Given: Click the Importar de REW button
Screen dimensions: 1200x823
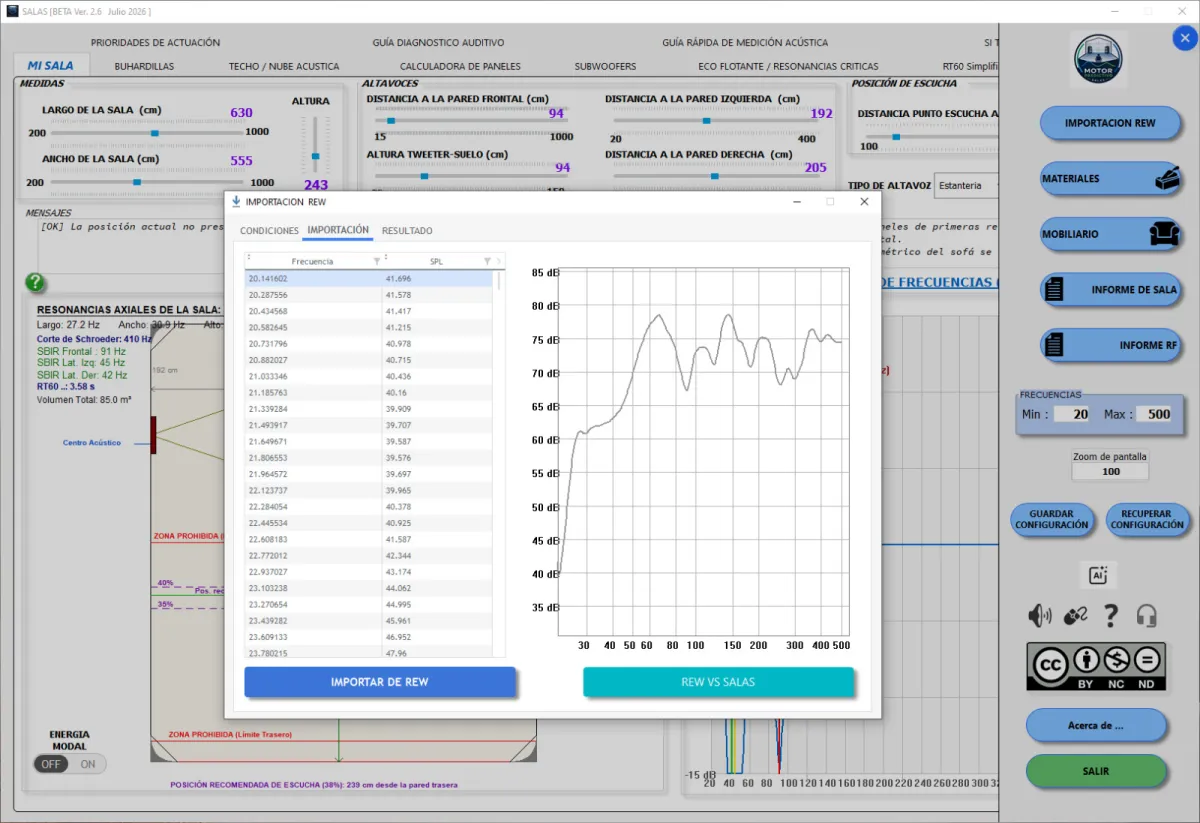Looking at the screenshot, I should [x=380, y=682].
